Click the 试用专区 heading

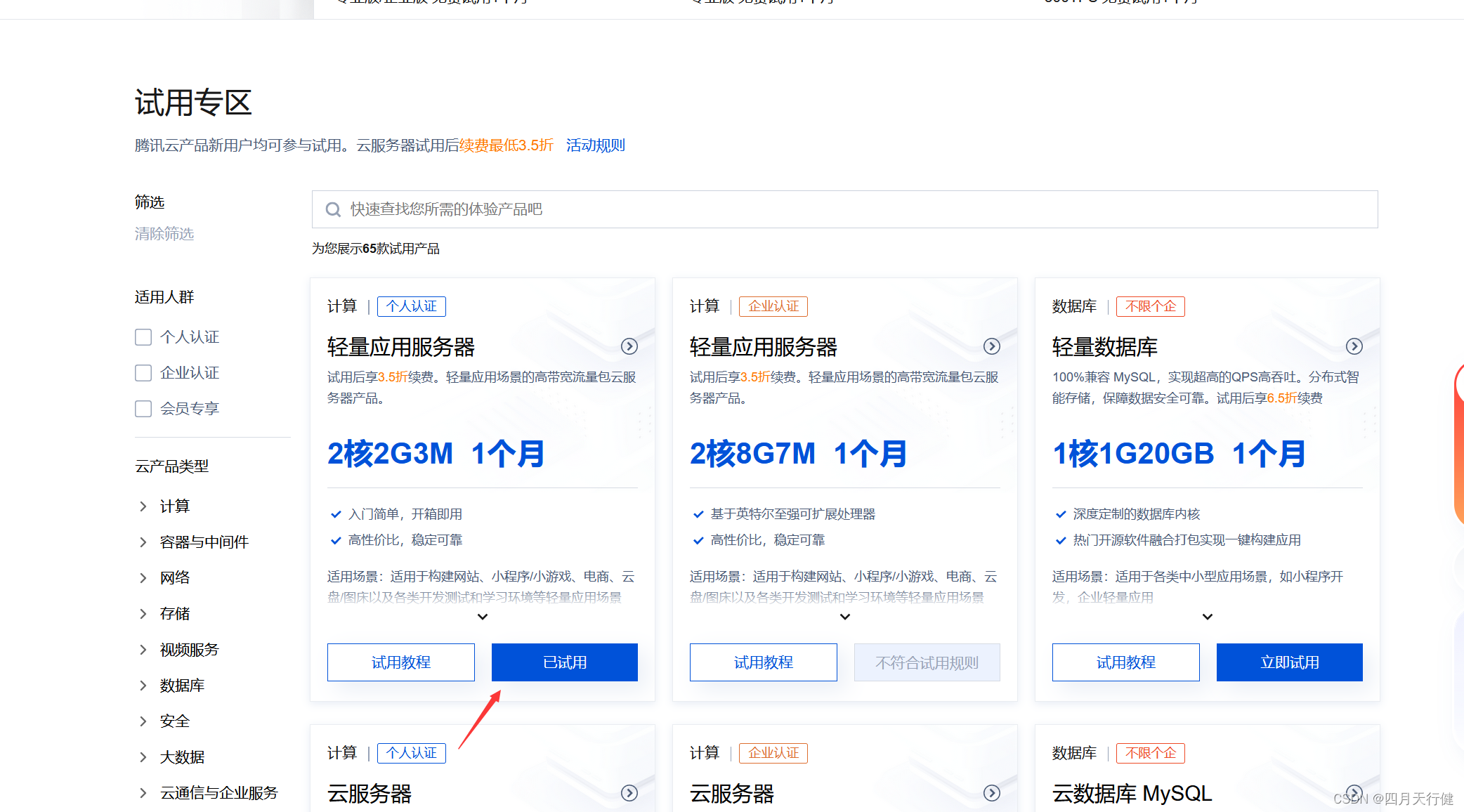(x=194, y=103)
